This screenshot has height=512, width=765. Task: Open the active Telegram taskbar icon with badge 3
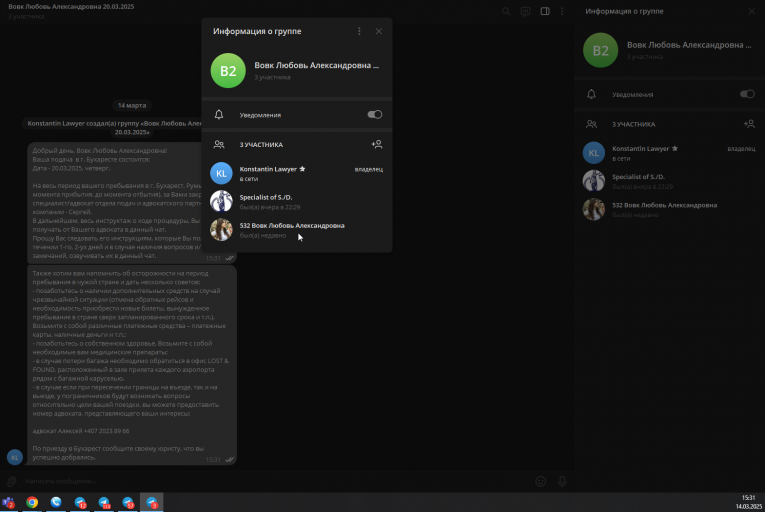point(152,502)
